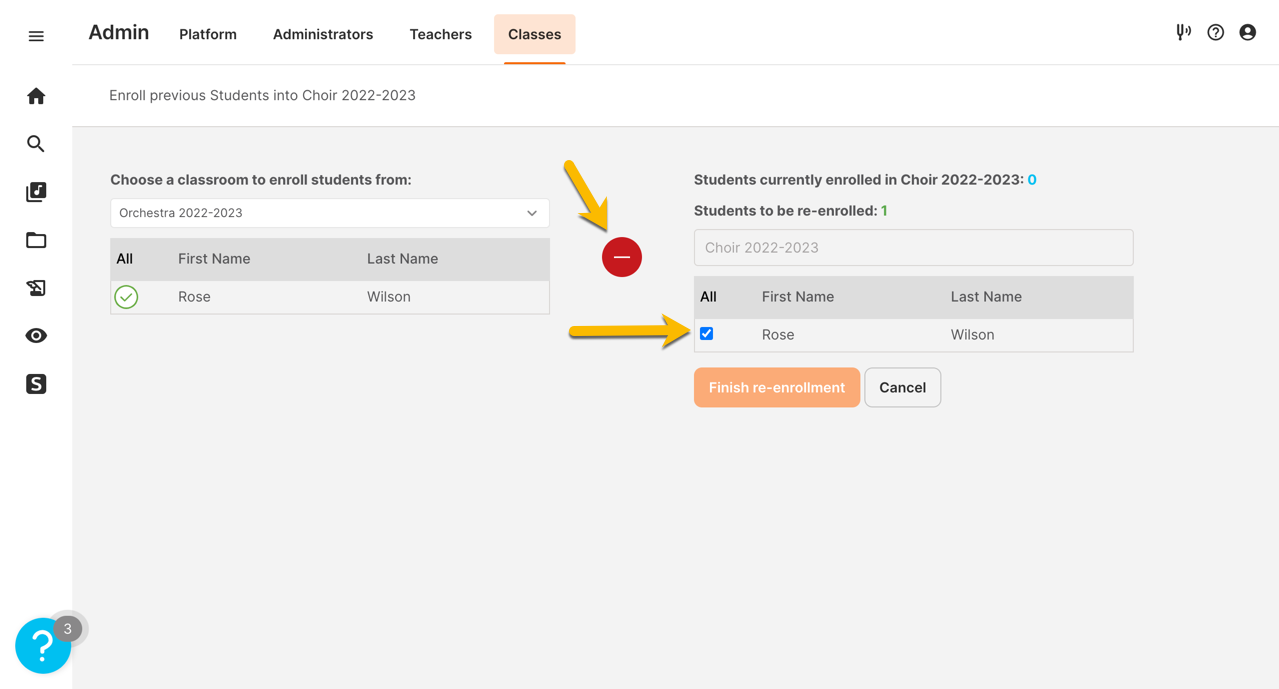Click Finish re-enrollment button

coord(777,387)
